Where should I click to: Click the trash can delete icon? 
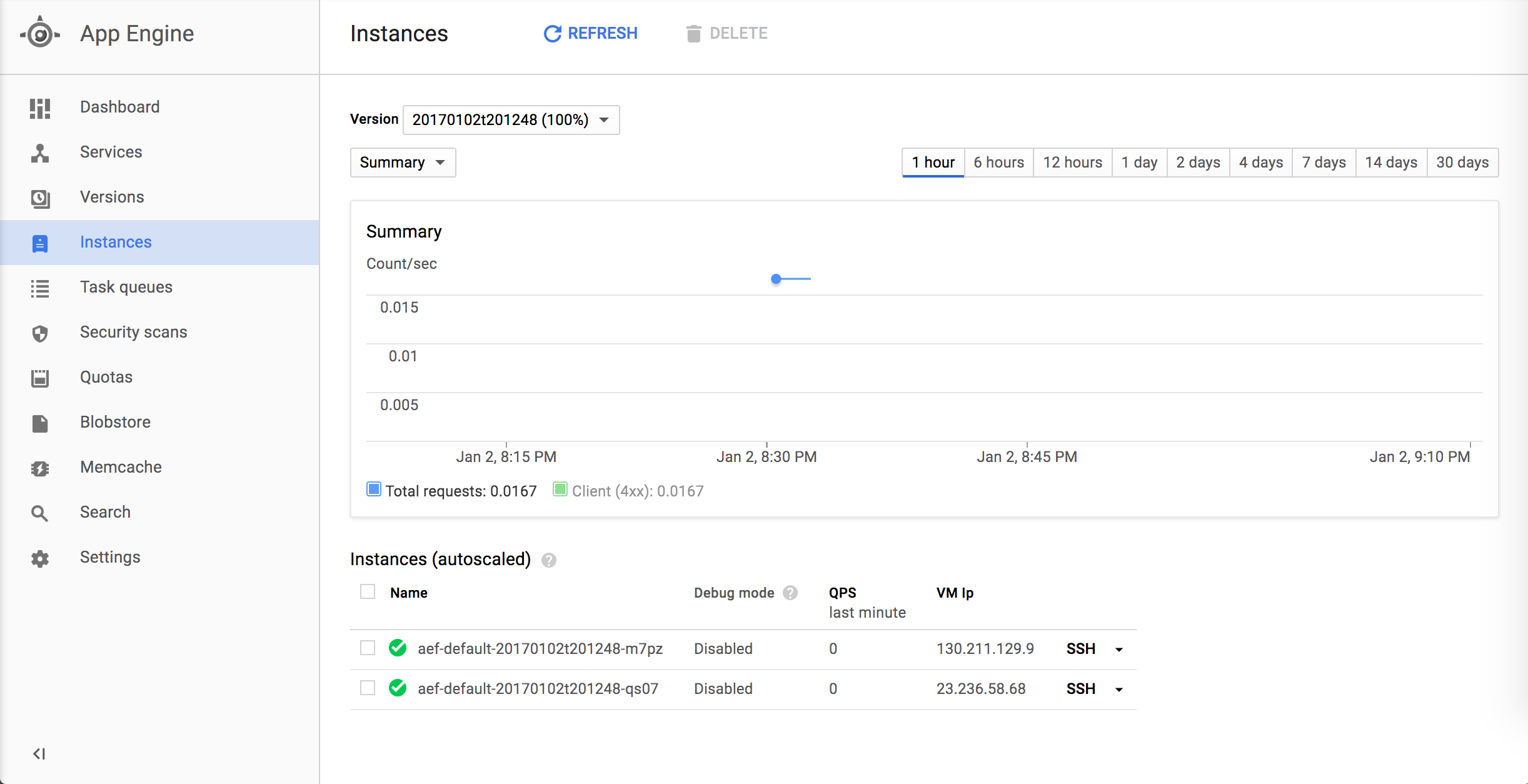pyautogui.click(x=693, y=33)
